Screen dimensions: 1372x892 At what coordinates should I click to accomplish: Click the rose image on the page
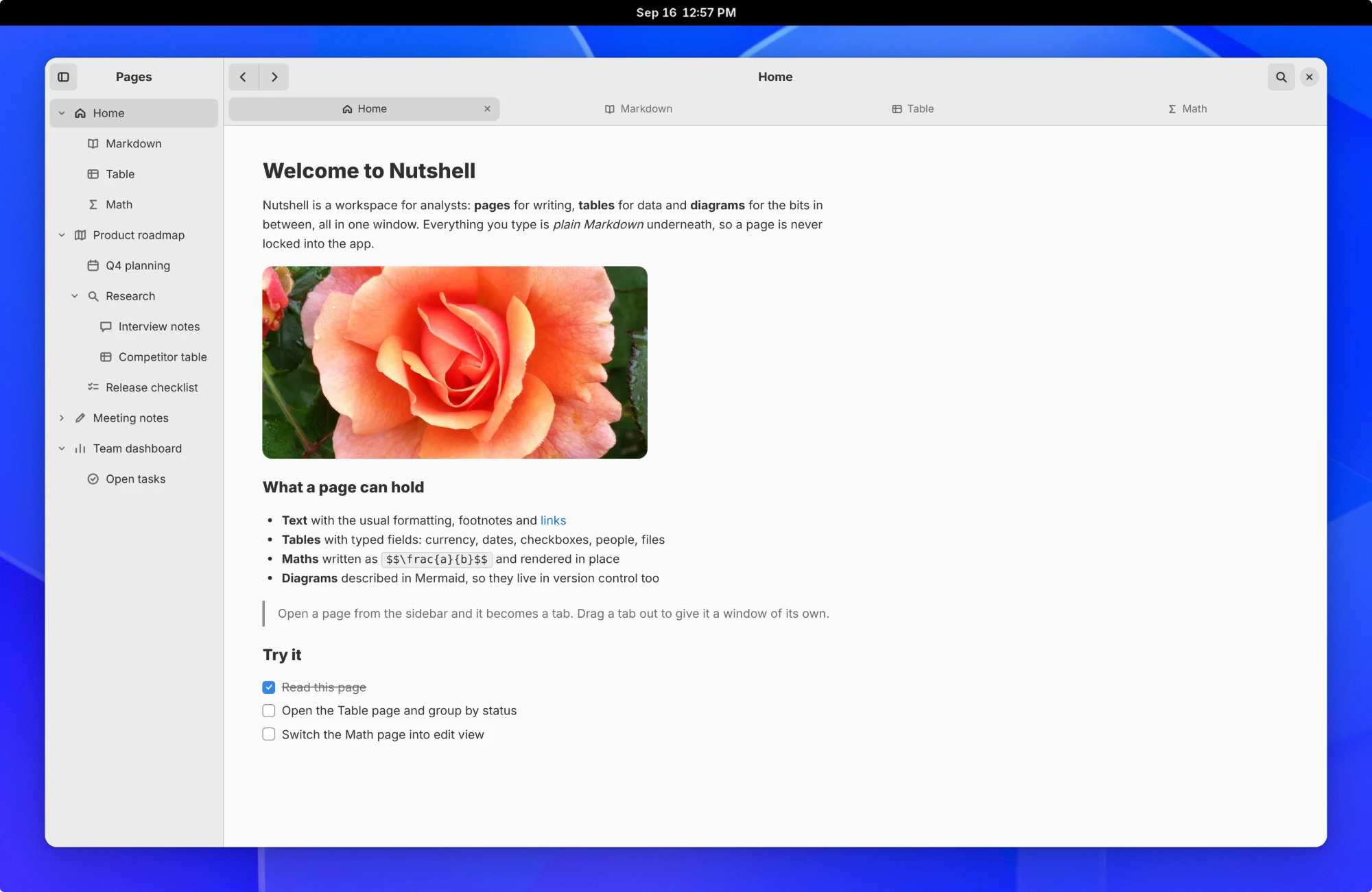coord(455,362)
